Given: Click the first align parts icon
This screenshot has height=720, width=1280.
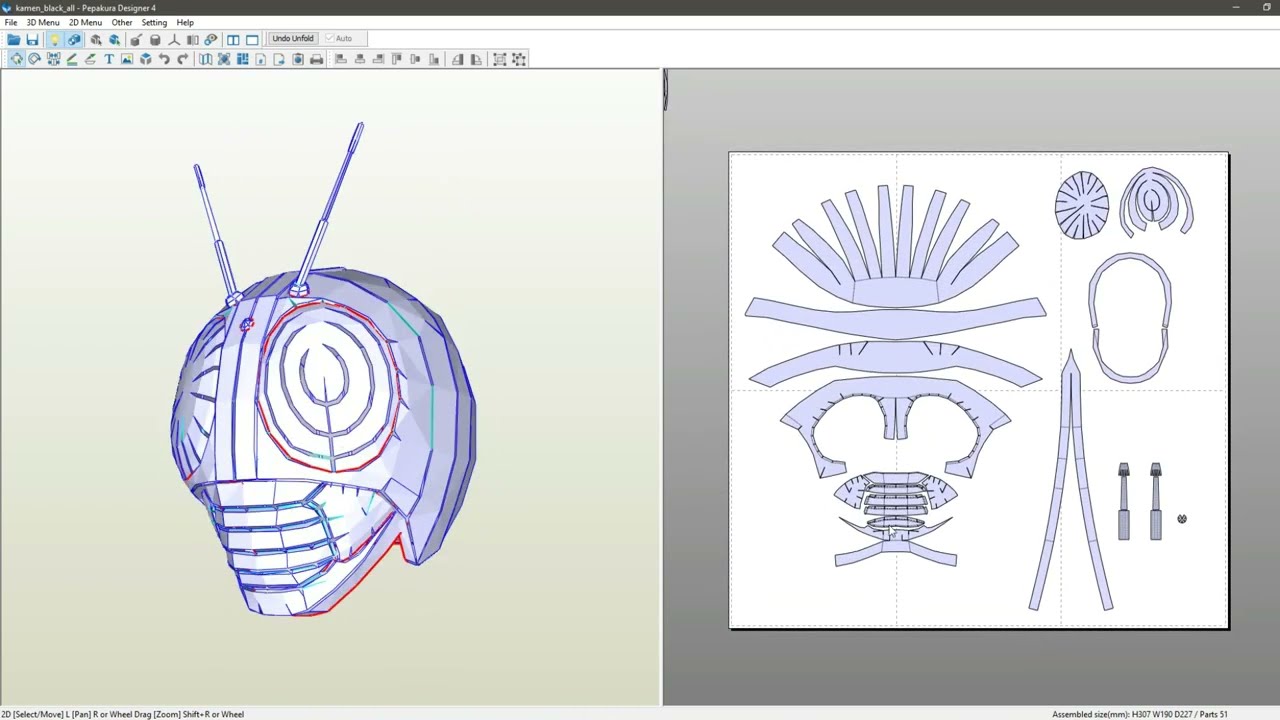Looking at the screenshot, I should click(x=340, y=59).
